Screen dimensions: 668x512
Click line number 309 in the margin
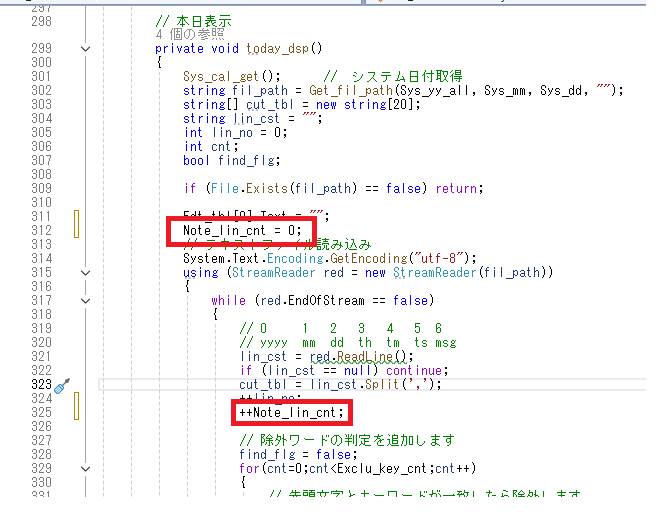[x=41, y=188]
